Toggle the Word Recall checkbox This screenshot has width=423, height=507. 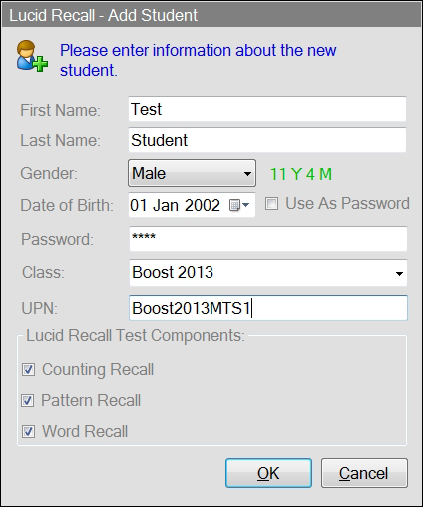click(28, 431)
